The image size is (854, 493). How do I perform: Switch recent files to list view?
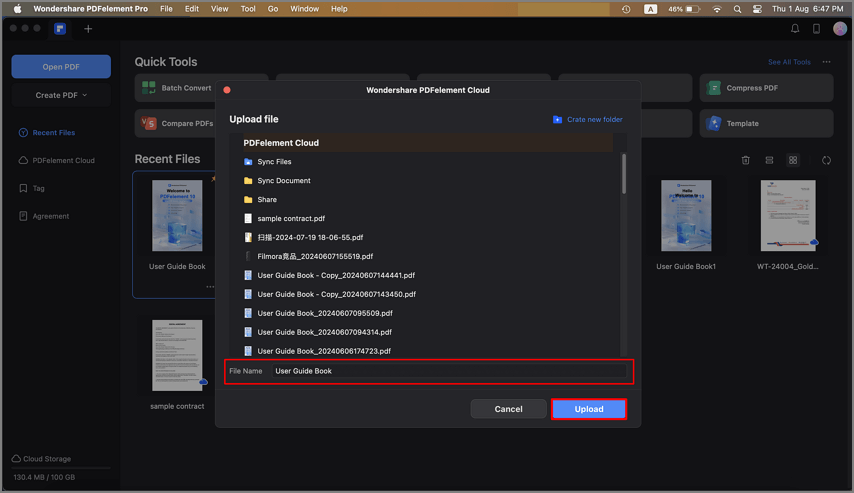(769, 160)
